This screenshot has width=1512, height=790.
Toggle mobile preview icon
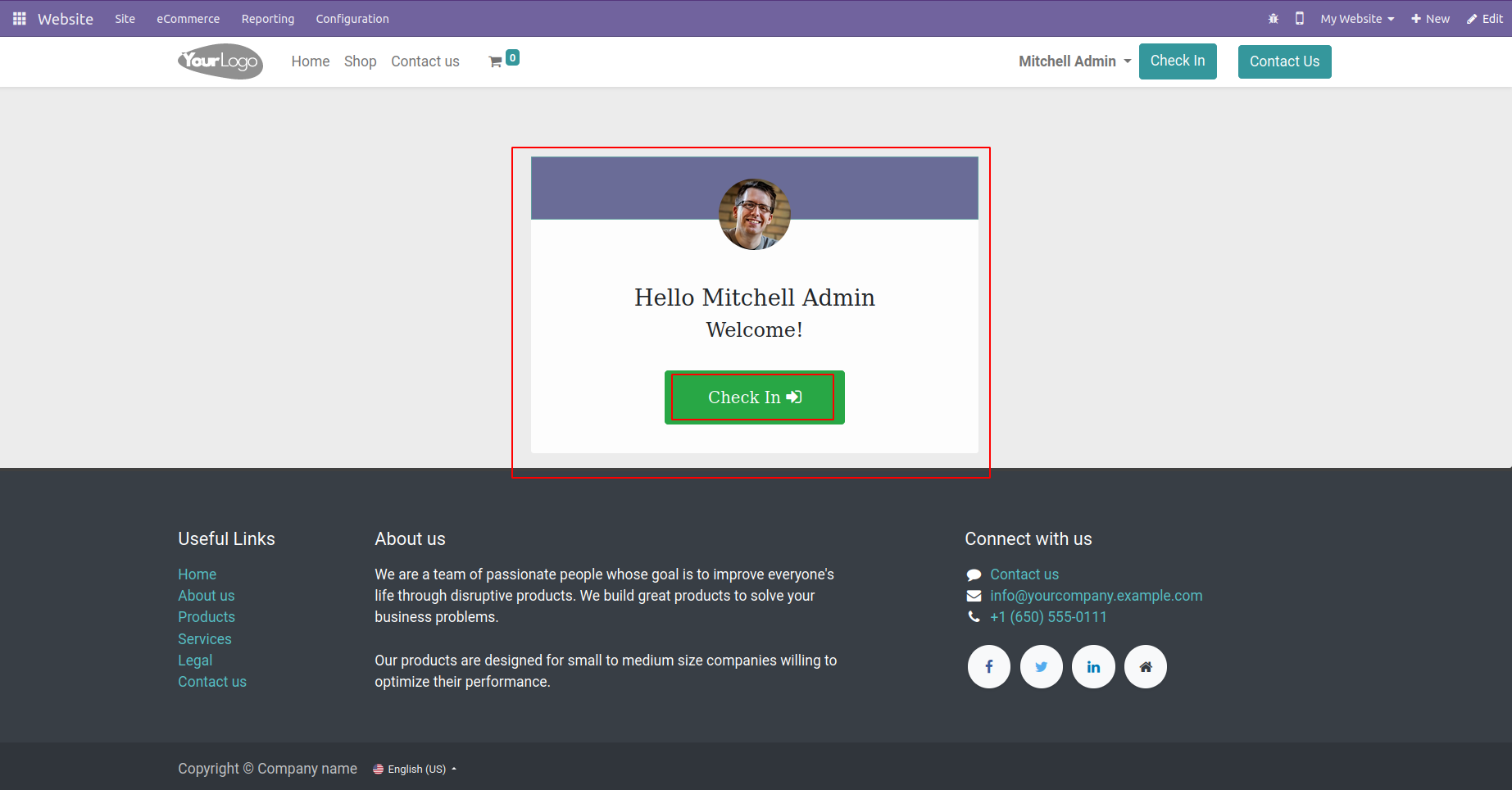(1300, 18)
